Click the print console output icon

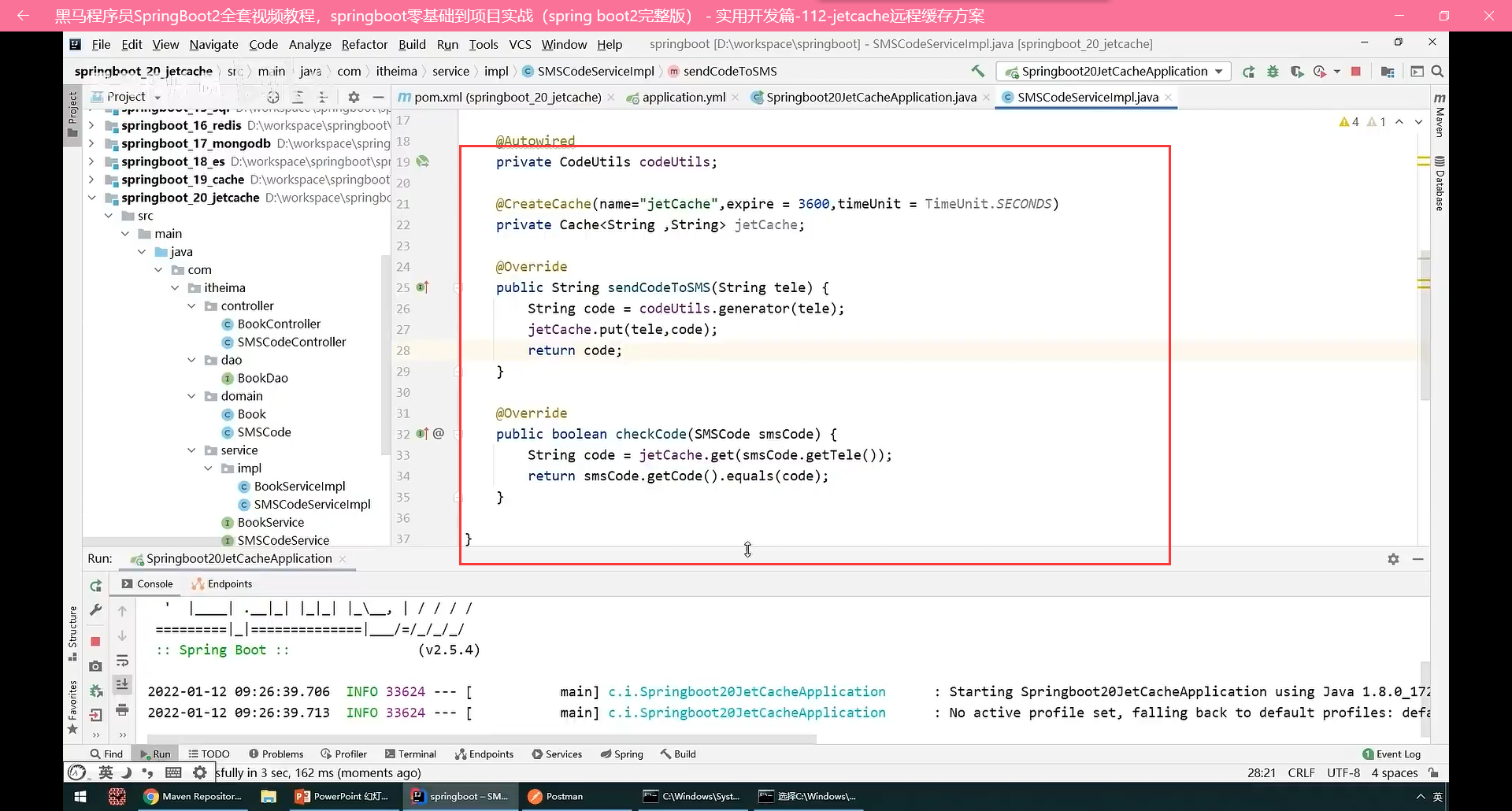point(122,710)
